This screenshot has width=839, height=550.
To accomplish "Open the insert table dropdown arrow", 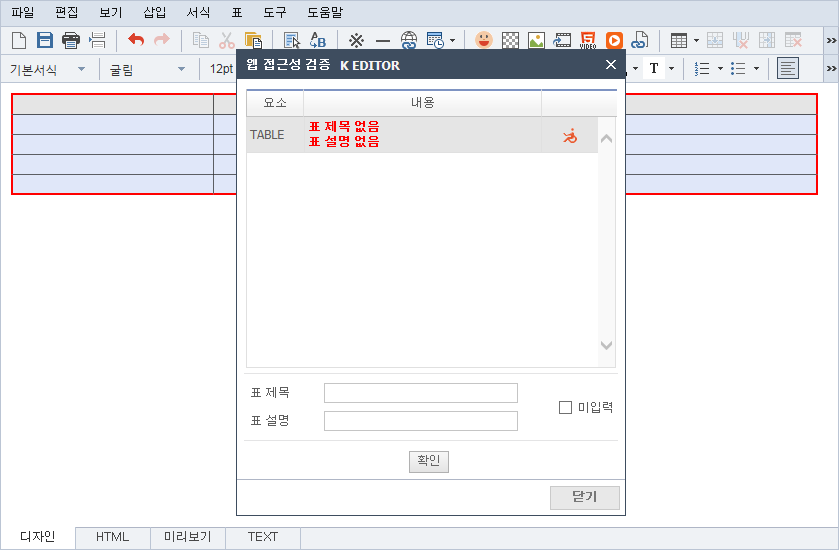I will (696, 41).
